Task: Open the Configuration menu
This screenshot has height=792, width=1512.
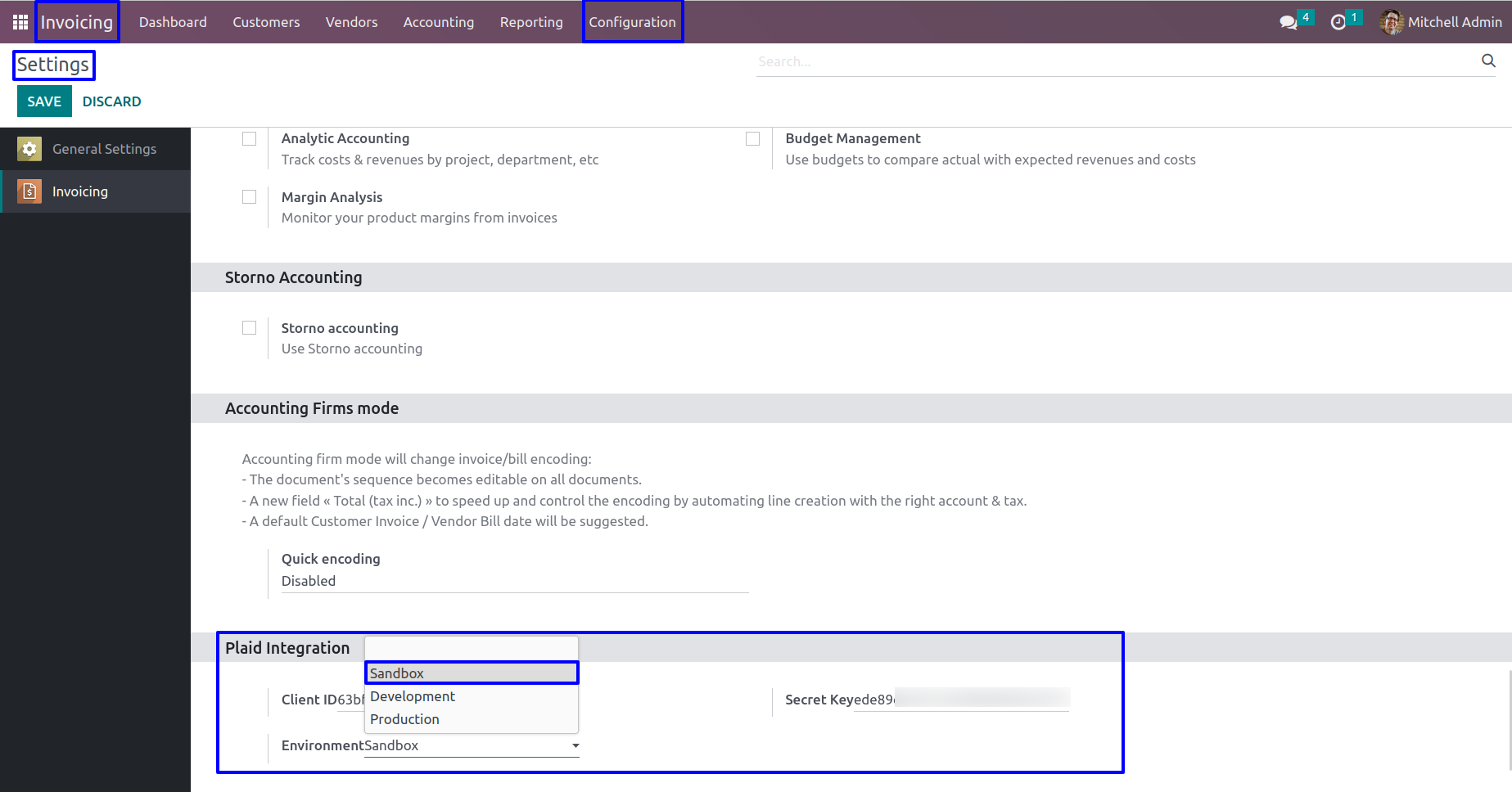Action: tap(633, 22)
